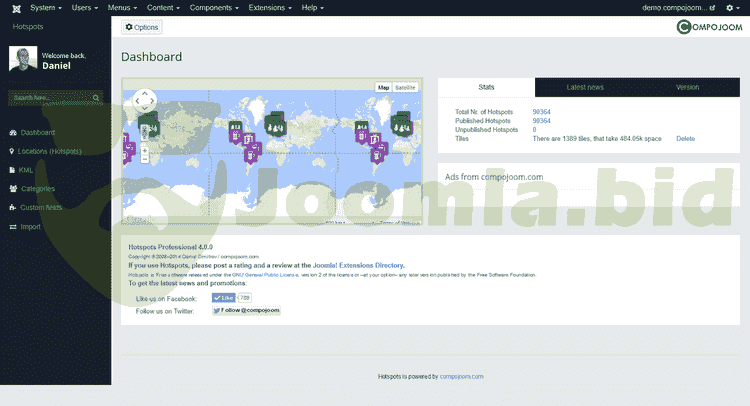Viewport: 750px width, 406px height.
Task: Switch to the Latest news tab
Action: pos(585,87)
